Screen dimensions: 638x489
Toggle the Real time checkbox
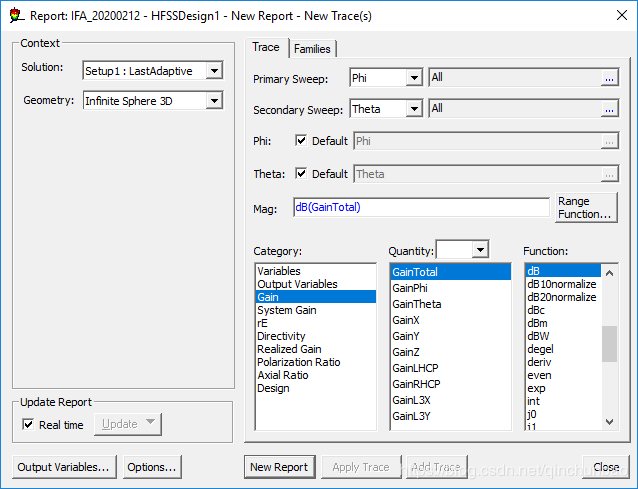(28, 425)
